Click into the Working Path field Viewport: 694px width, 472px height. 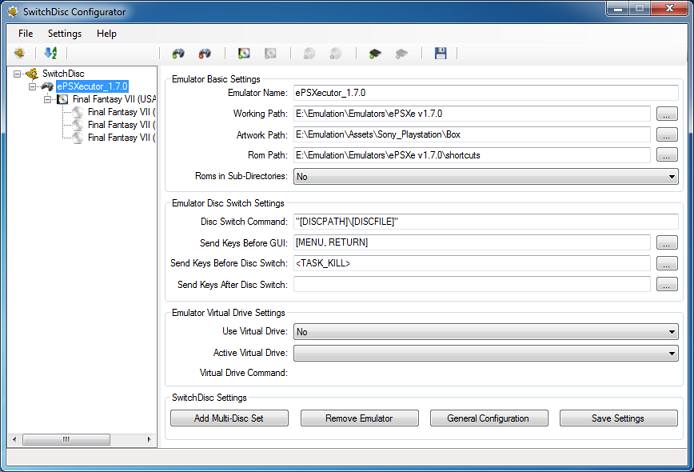click(x=472, y=114)
